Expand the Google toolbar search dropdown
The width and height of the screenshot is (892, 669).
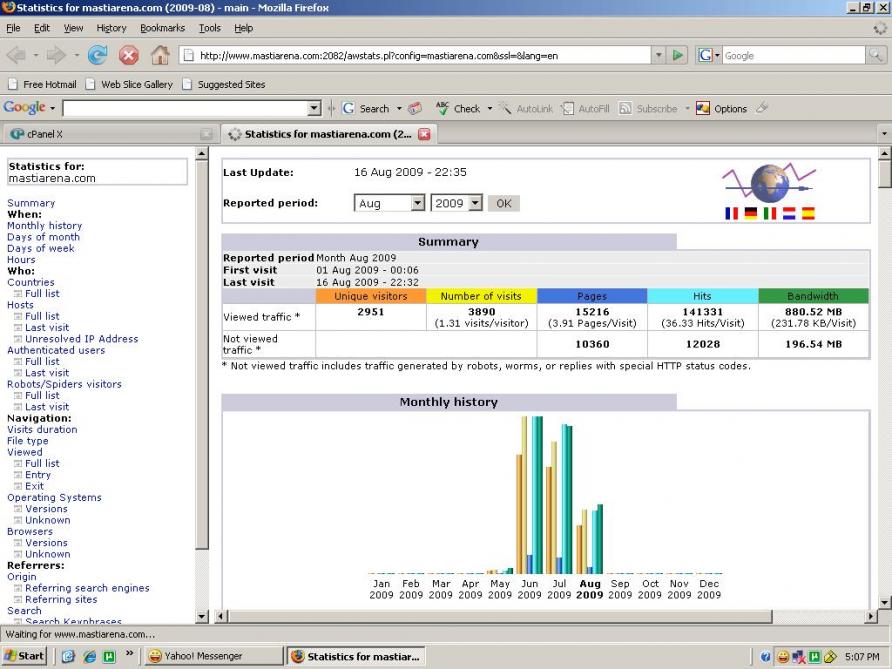click(x=315, y=108)
